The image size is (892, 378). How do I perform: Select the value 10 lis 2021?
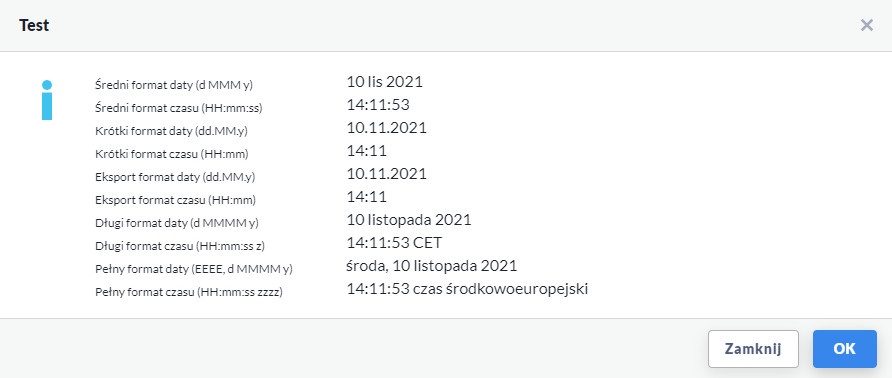tap(385, 82)
